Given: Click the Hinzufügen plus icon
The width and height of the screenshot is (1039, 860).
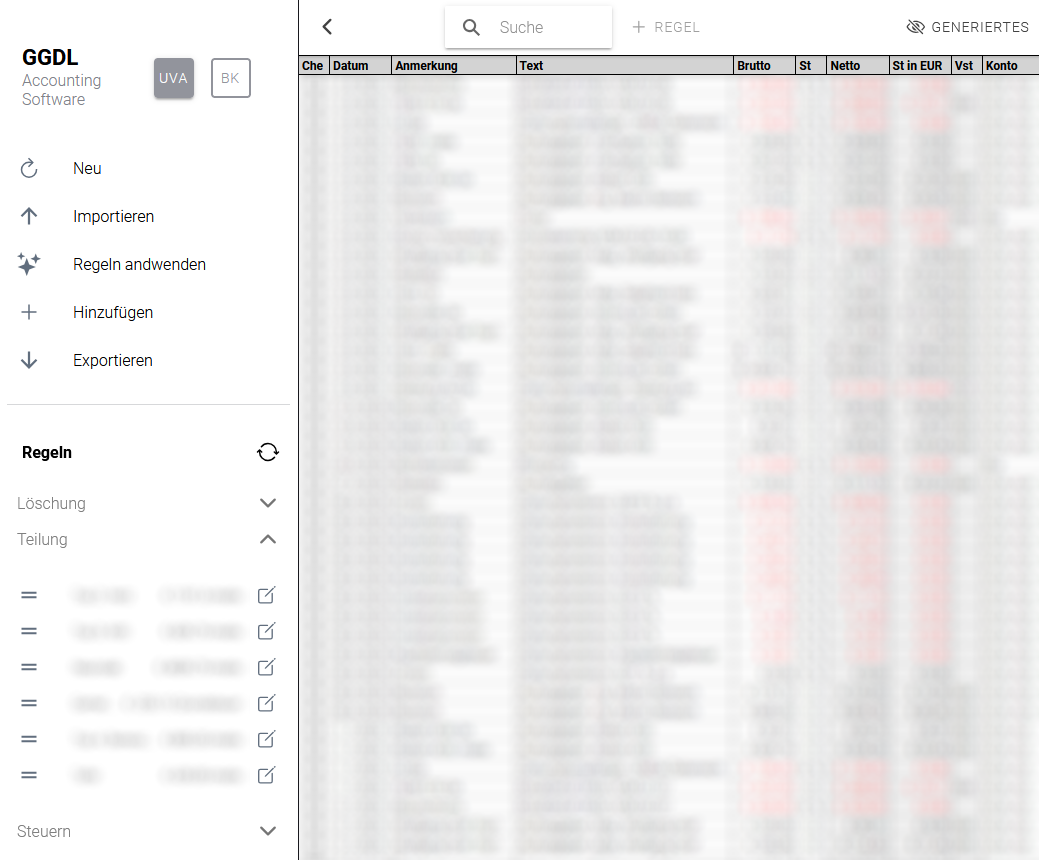Looking at the screenshot, I should click(29, 312).
